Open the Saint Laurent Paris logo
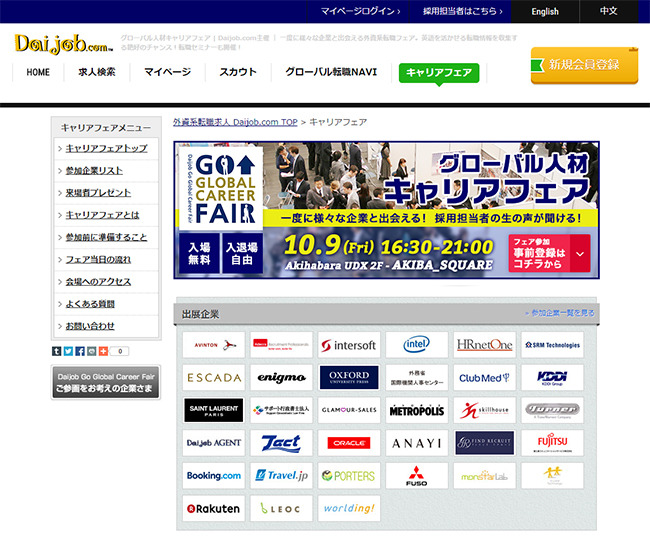This screenshot has height=537, width=650. pyautogui.click(x=214, y=410)
